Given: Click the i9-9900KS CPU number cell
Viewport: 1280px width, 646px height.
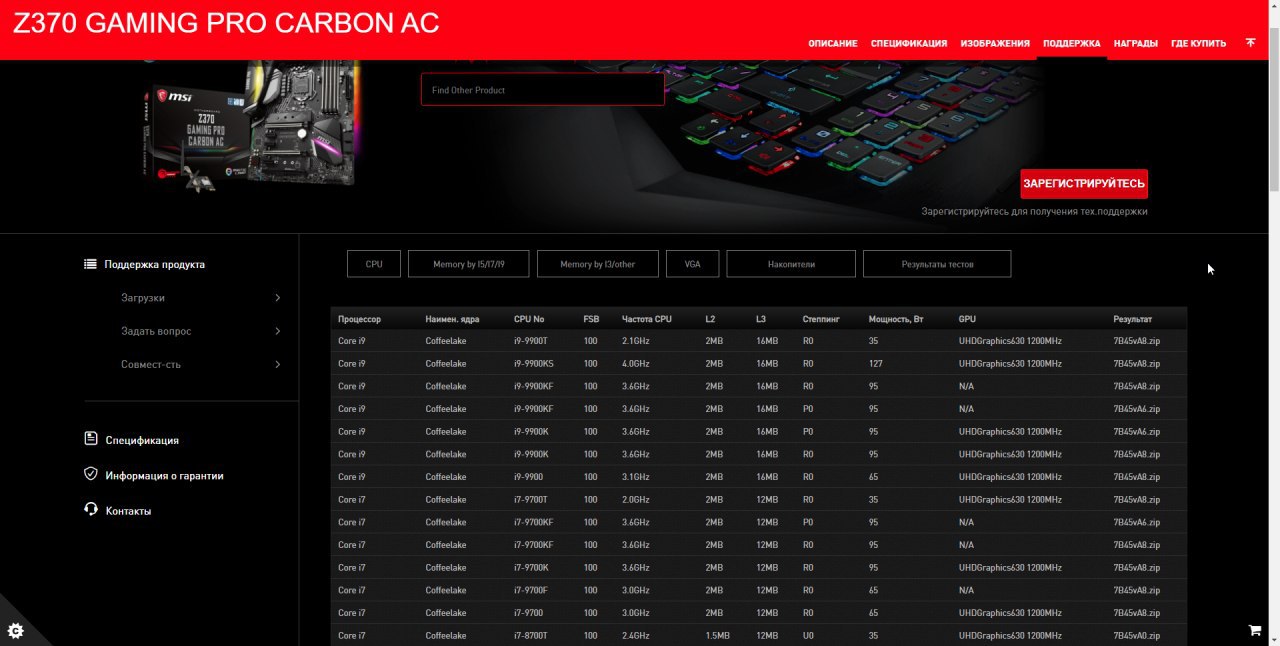Looking at the screenshot, I should tap(534, 364).
